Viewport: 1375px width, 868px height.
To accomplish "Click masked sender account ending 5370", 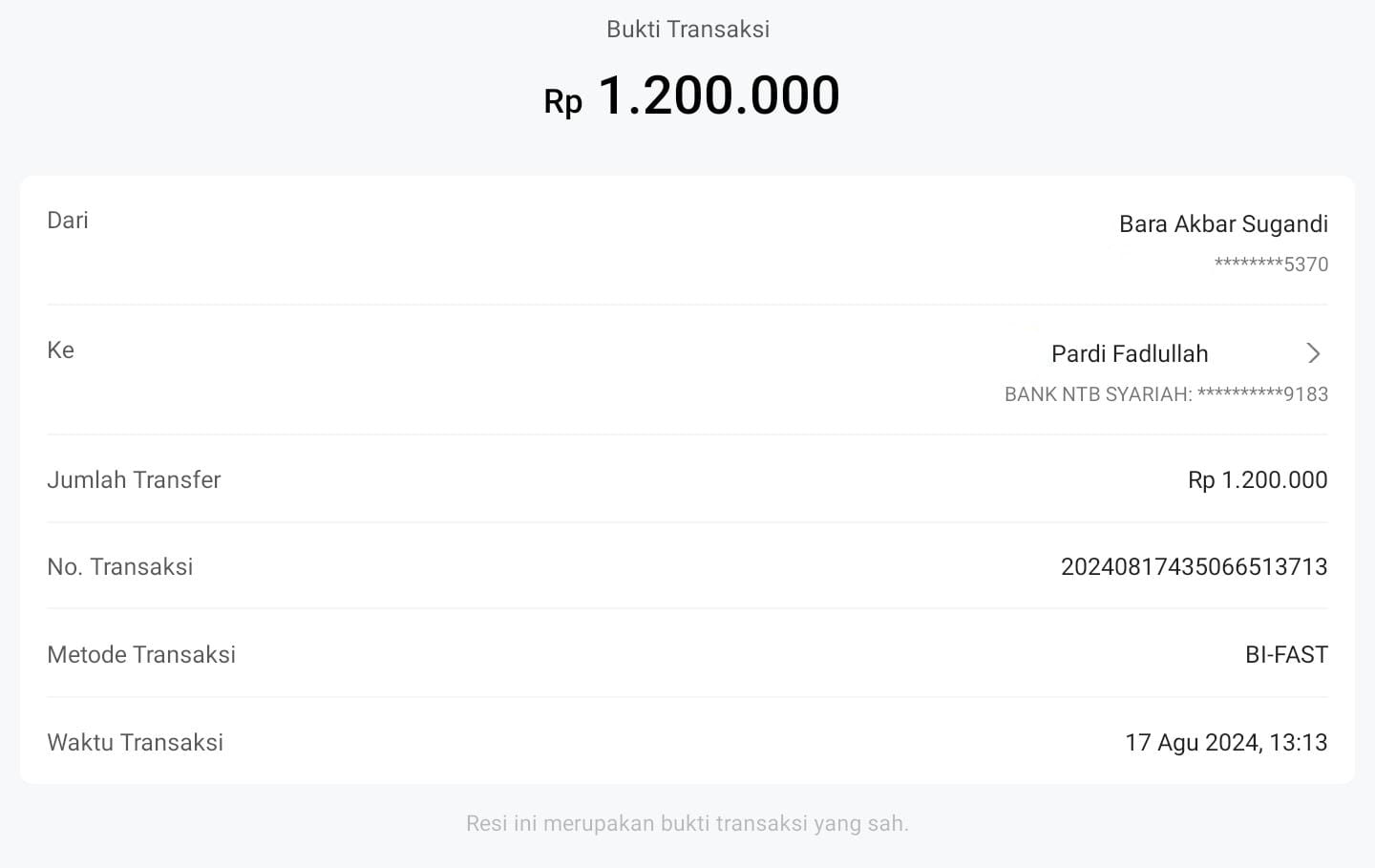I will tap(1271, 265).
